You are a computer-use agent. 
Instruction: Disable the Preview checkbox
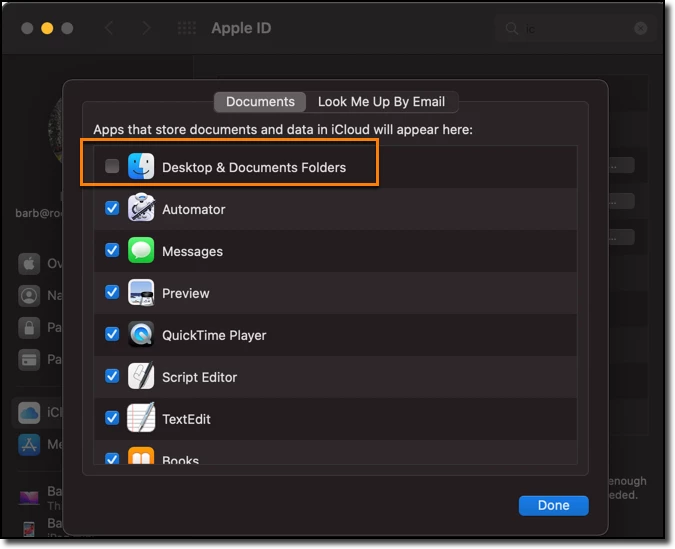click(x=112, y=292)
